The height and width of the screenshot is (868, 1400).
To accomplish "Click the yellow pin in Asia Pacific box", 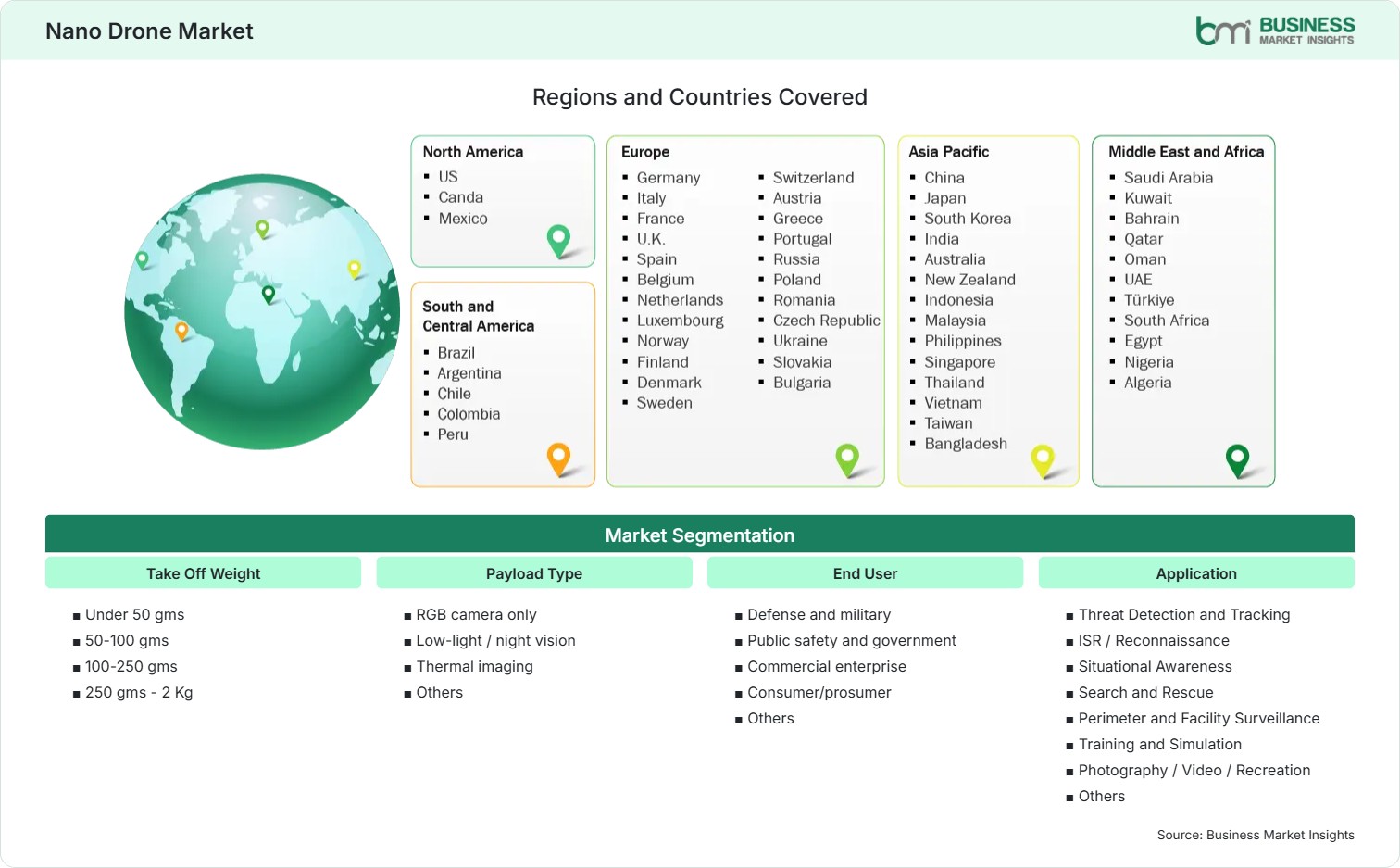I will click(1043, 460).
